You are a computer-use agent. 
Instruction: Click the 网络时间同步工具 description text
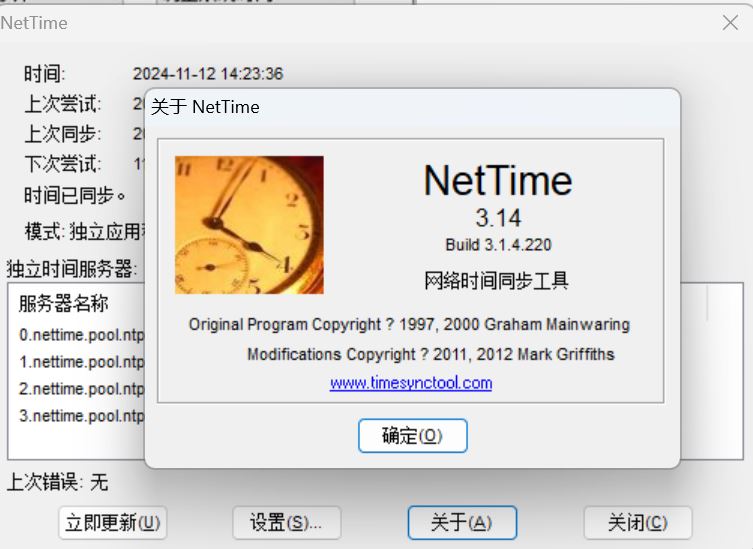(497, 280)
